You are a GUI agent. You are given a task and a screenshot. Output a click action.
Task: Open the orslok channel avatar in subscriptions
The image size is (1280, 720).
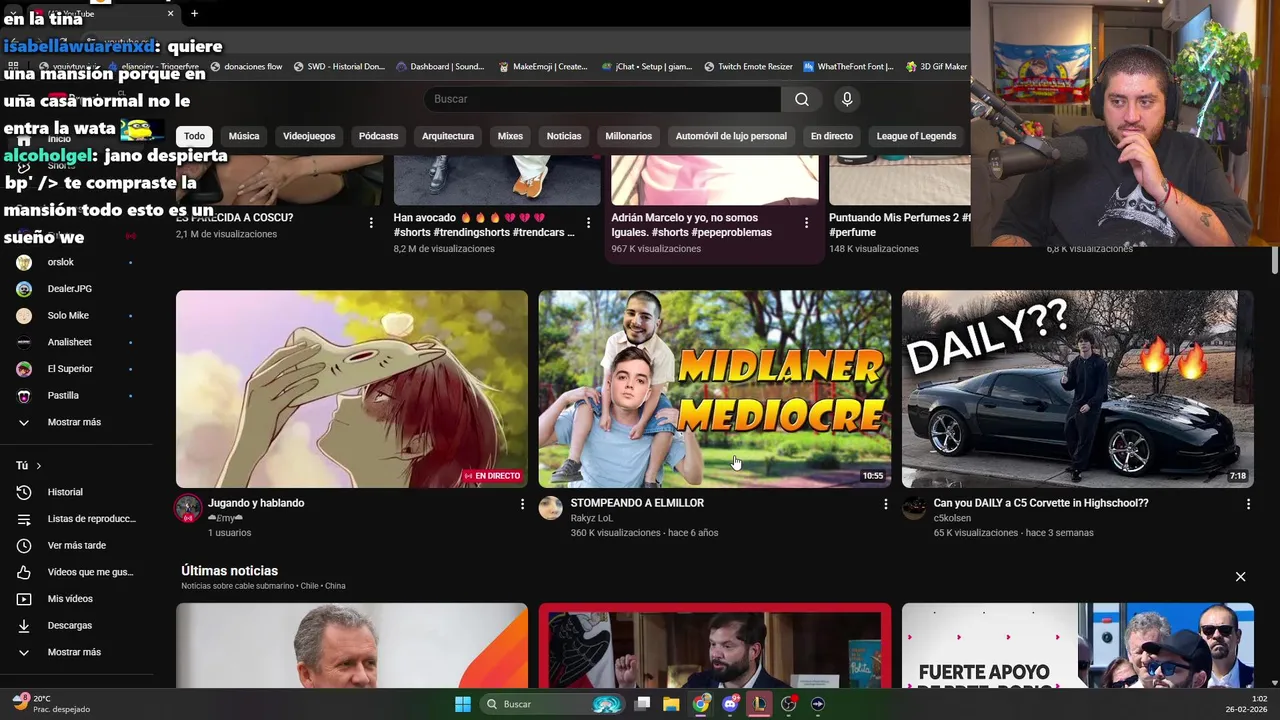coord(24,262)
